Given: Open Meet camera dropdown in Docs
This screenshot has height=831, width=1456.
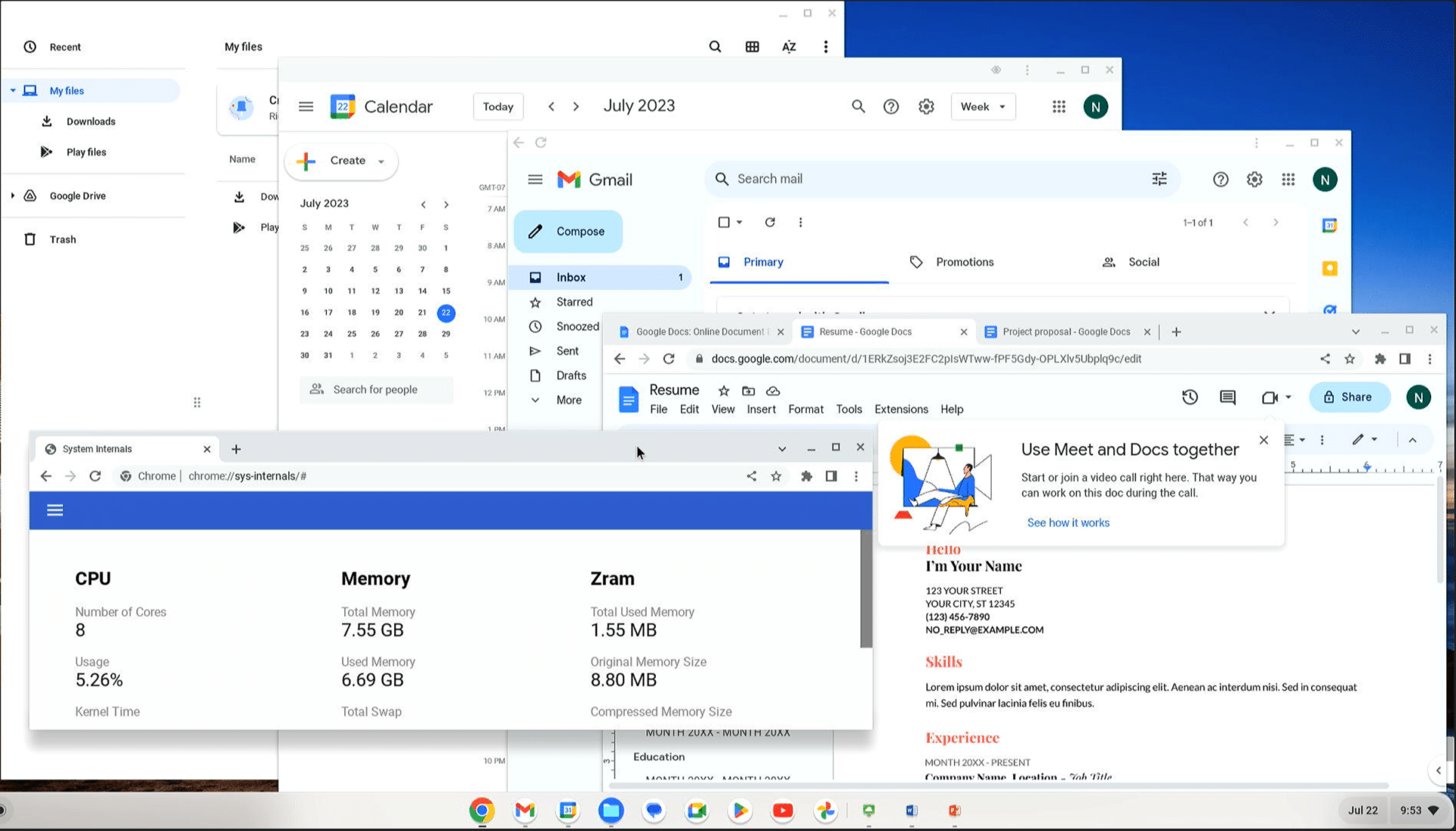Looking at the screenshot, I should (x=1288, y=397).
